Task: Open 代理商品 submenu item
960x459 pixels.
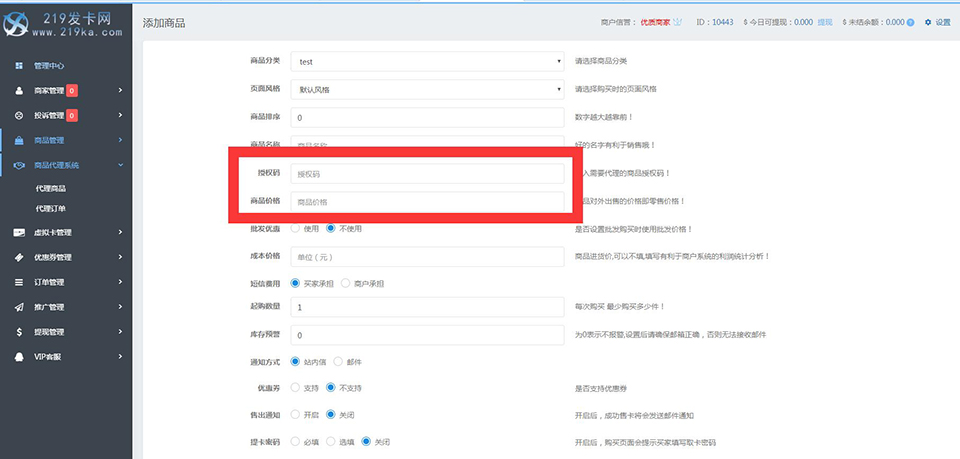Action: [51, 188]
